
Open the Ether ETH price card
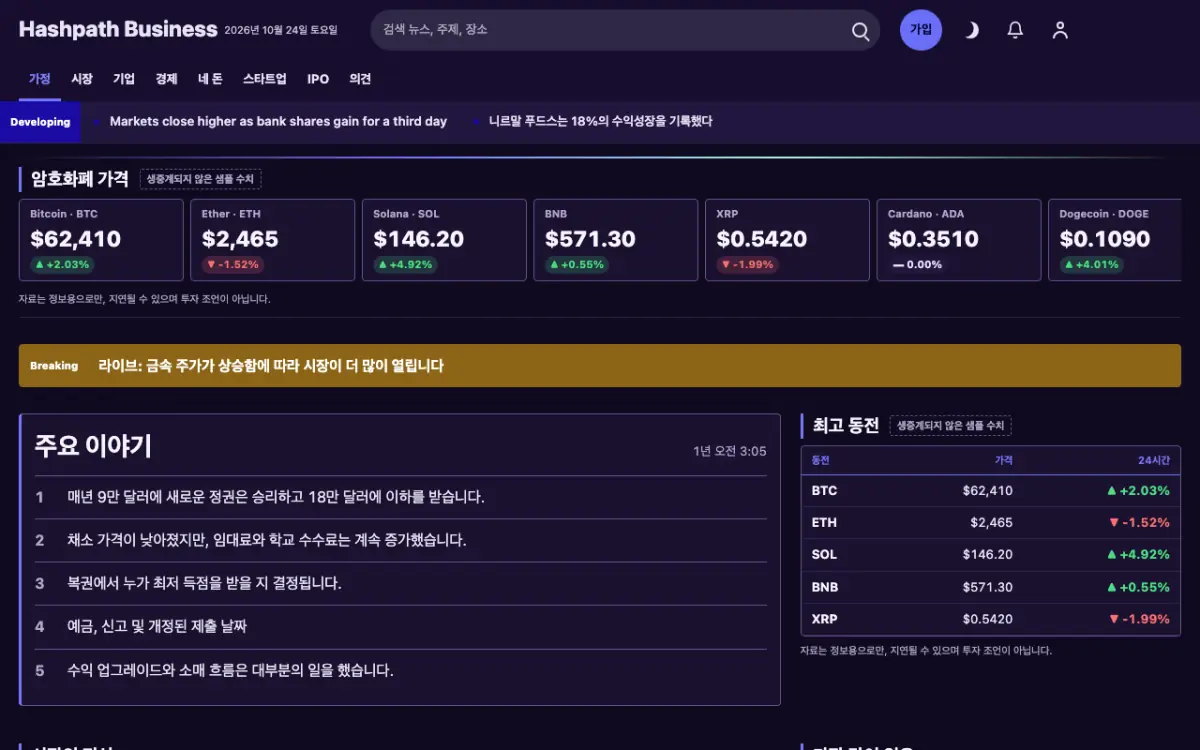coord(273,240)
